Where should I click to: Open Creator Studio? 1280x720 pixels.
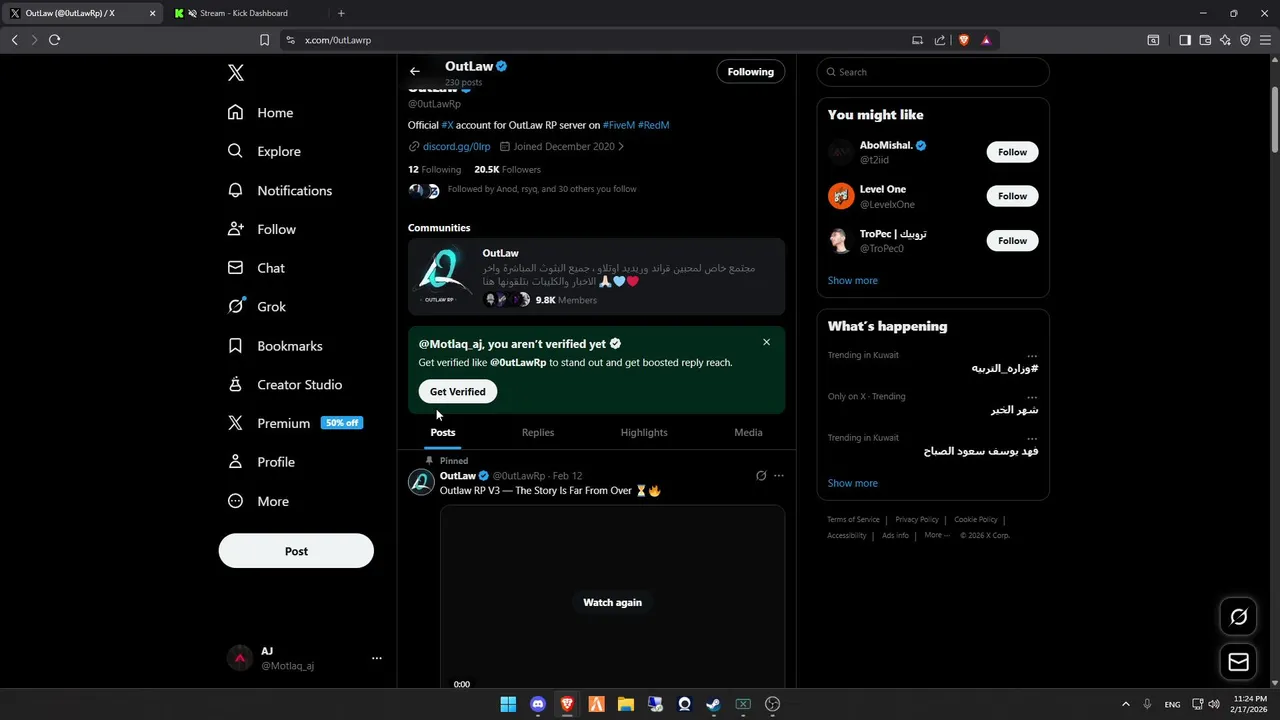pyautogui.click(x=285, y=385)
